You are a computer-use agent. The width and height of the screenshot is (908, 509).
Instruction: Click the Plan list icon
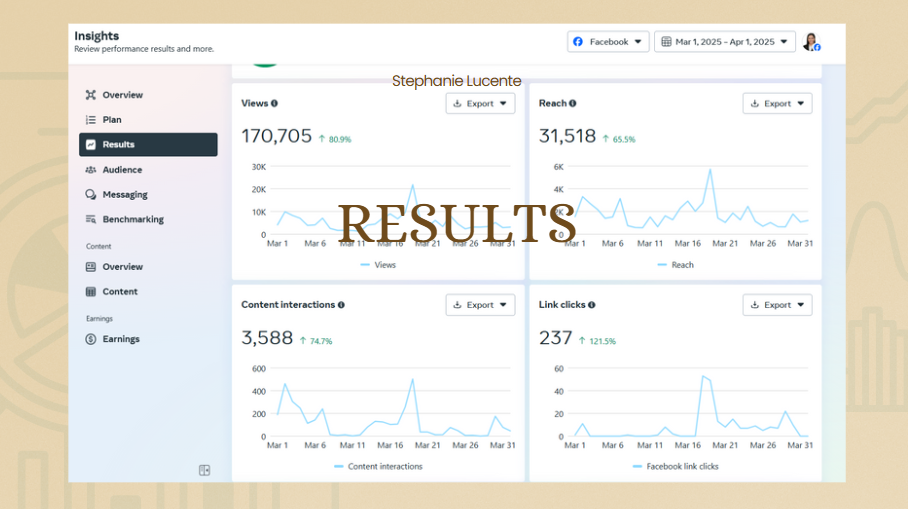click(91, 120)
